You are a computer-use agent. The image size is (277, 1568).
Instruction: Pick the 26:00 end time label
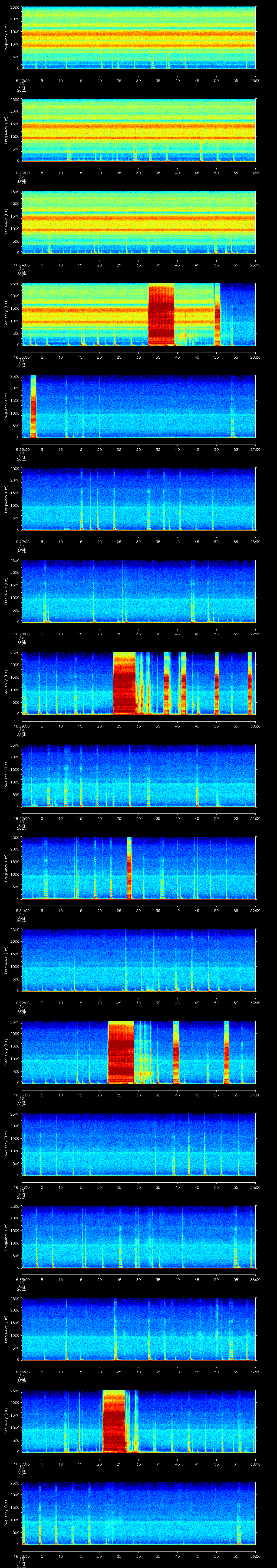coord(255,357)
